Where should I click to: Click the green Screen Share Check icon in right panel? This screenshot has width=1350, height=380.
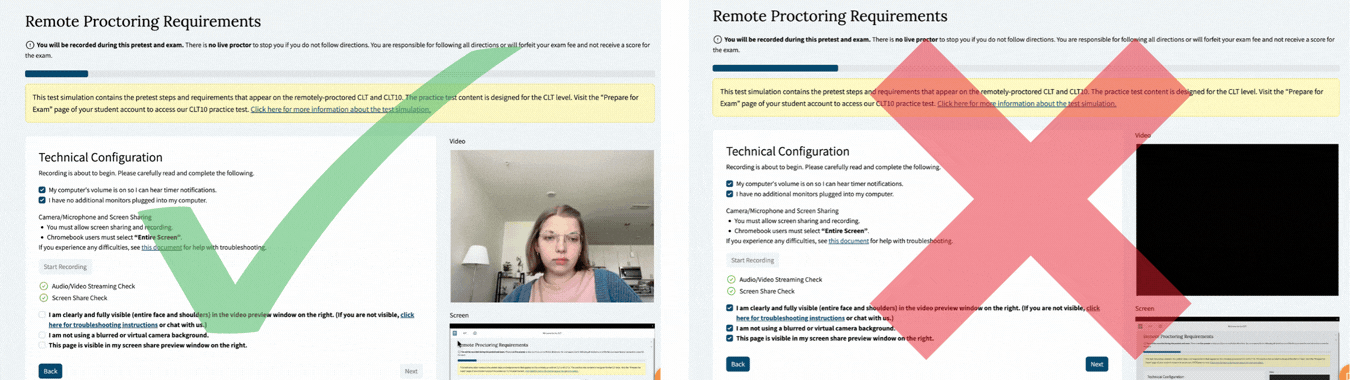(x=731, y=291)
